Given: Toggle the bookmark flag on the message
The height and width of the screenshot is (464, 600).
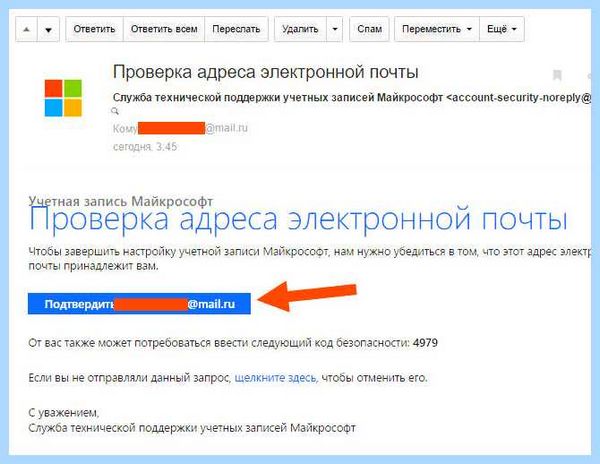Looking at the screenshot, I should tap(557, 75).
